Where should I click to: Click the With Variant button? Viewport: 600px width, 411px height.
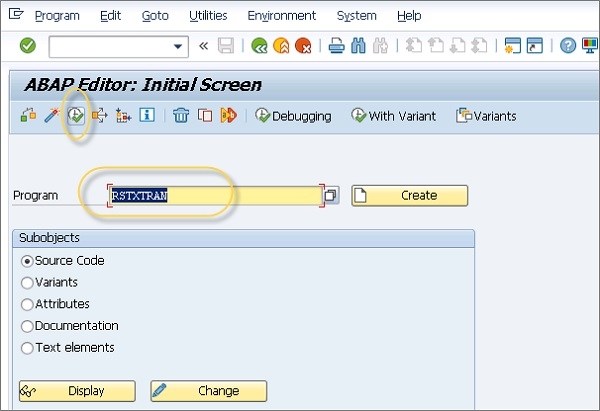click(393, 116)
